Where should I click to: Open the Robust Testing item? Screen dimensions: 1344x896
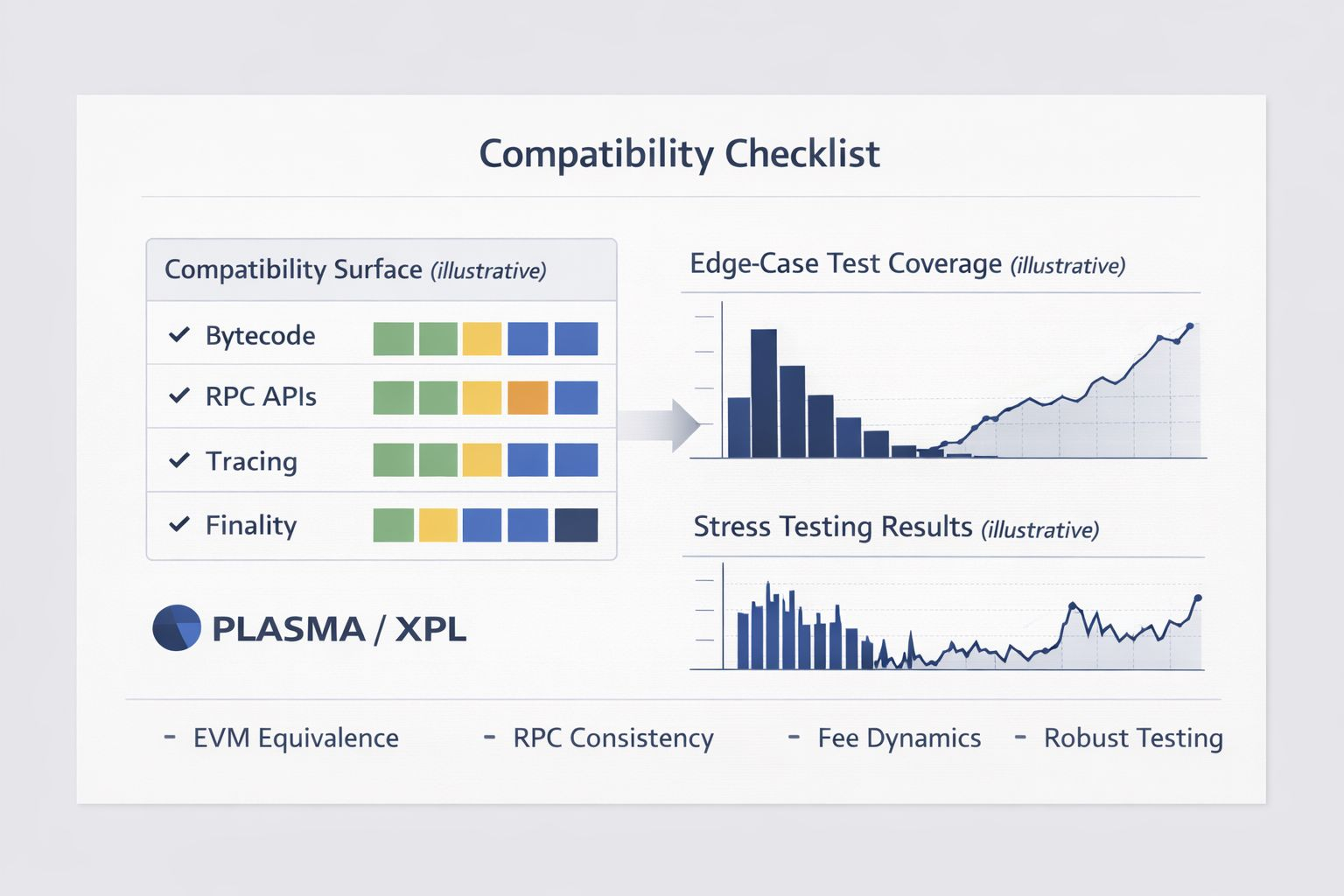[x=1132, y=738]
